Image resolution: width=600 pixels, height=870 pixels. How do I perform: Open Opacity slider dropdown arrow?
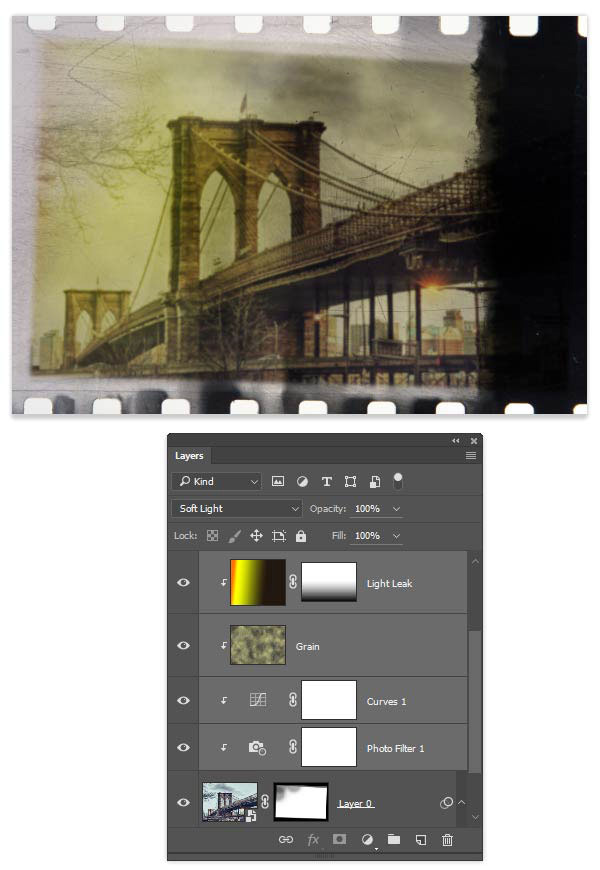pos(396,509)
